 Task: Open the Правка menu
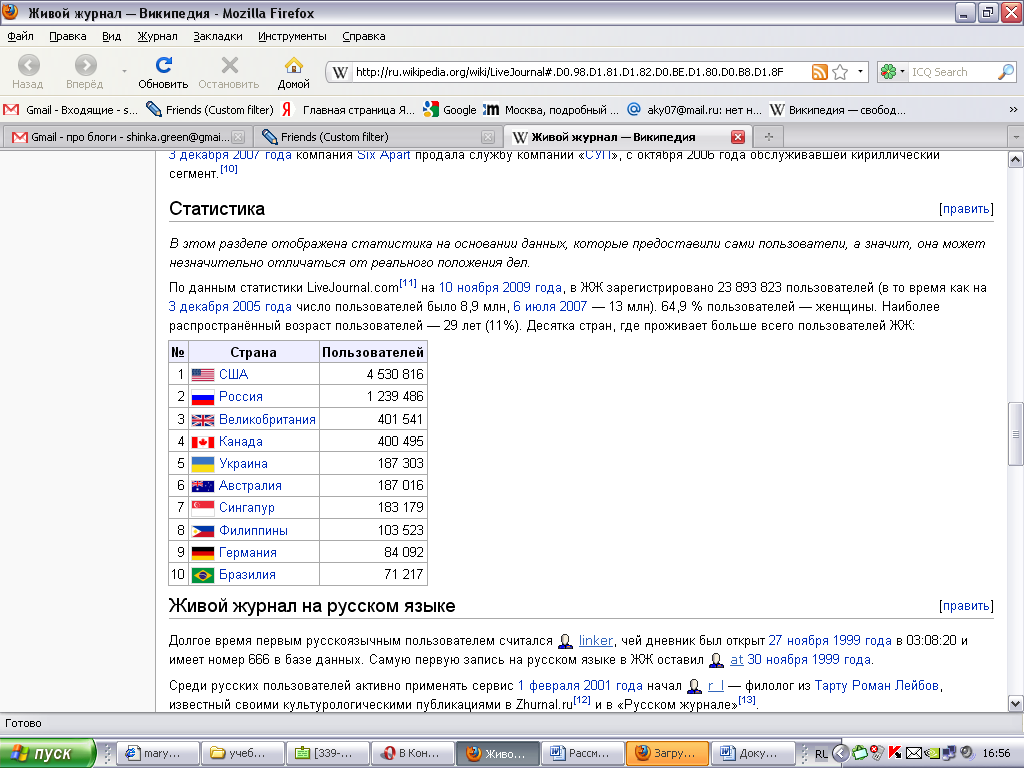[x=68, y=37]
